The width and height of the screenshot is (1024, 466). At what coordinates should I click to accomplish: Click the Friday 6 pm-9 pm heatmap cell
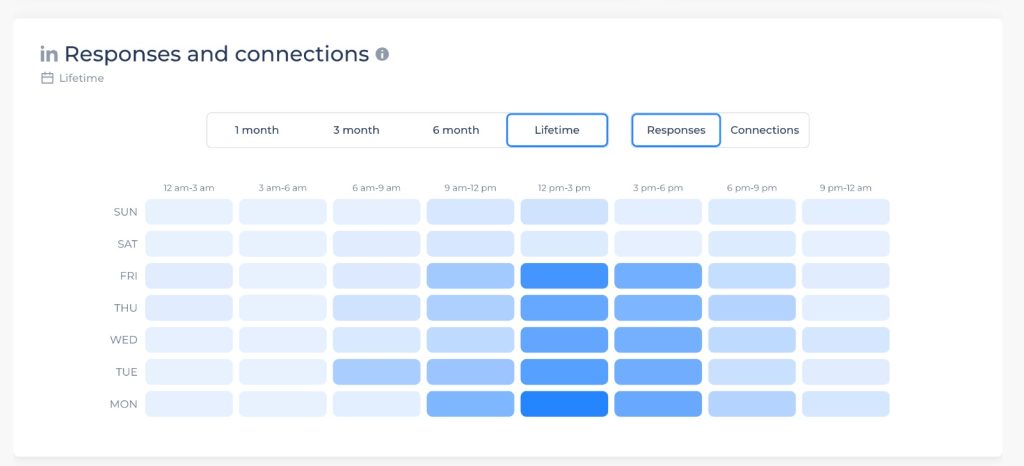click(x=752, y=275)
